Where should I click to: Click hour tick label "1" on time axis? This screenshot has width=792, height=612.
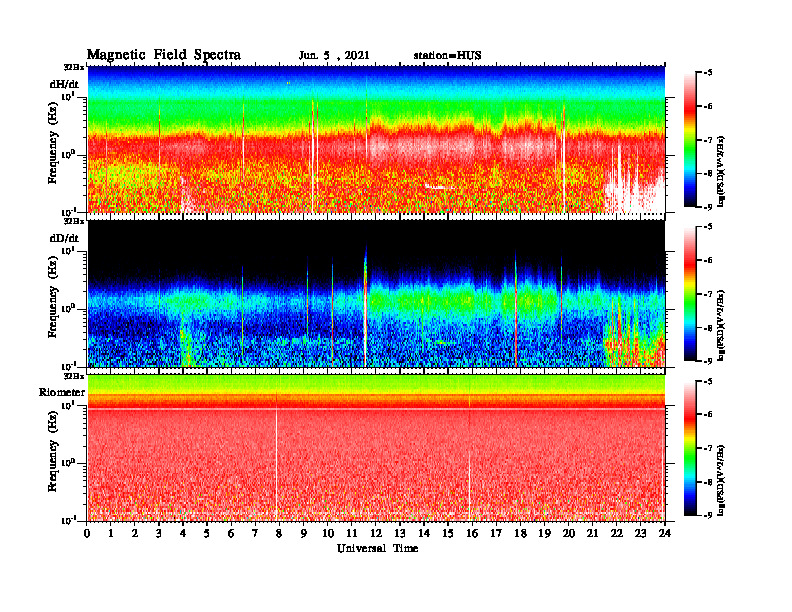pyautogui.click(x=111, y=534)
